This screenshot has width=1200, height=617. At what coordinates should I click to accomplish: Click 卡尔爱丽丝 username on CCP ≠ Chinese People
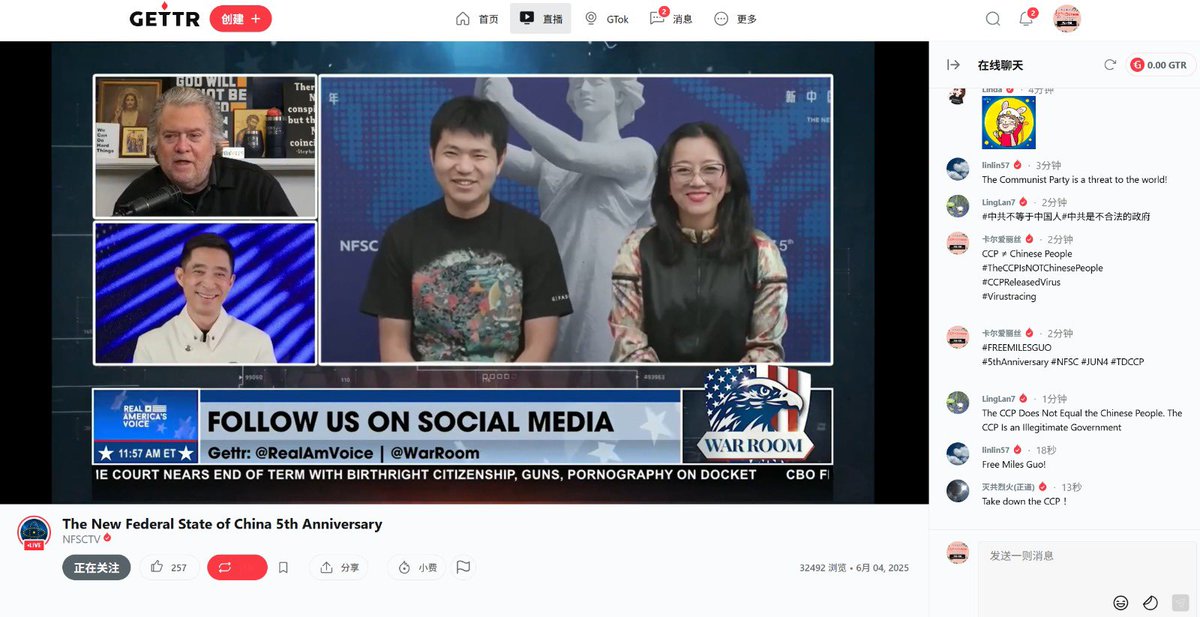pyautogui.click(x=1000, y=240)
